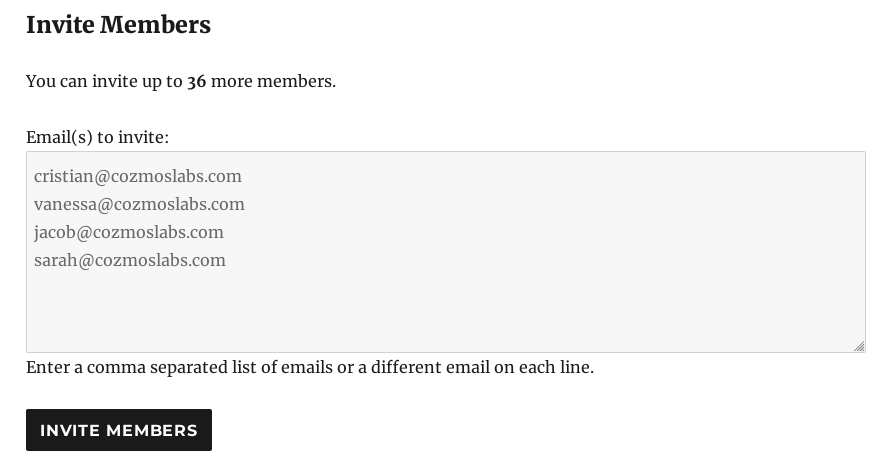Click the cristian@cozmoslabs.com placeholder line
The width and height of the screenshot is (890, 473).
tap(138, 177)
